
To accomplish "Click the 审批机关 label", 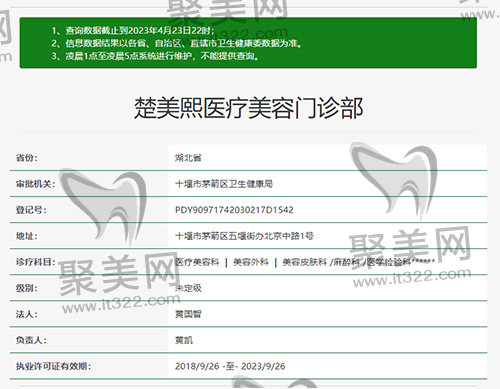I will click(36, 184).
